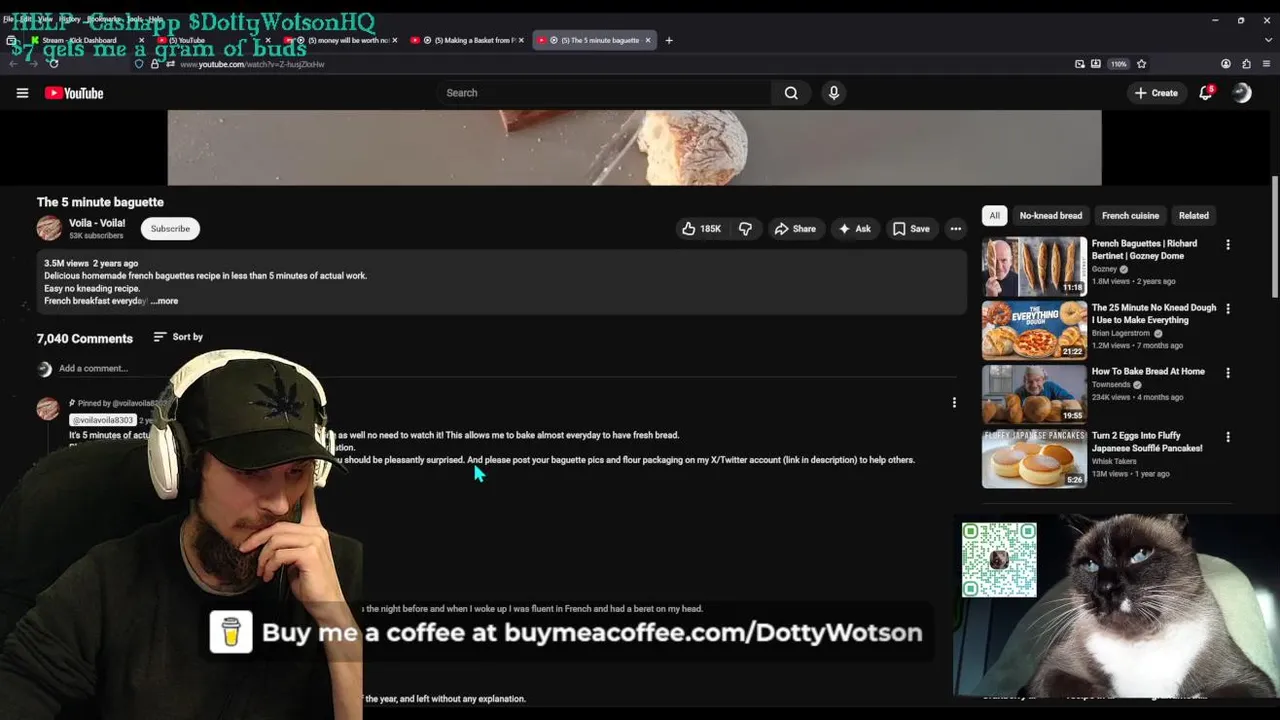Open the Brian Lagerstrom channel name

click(x=1121, y=333)
